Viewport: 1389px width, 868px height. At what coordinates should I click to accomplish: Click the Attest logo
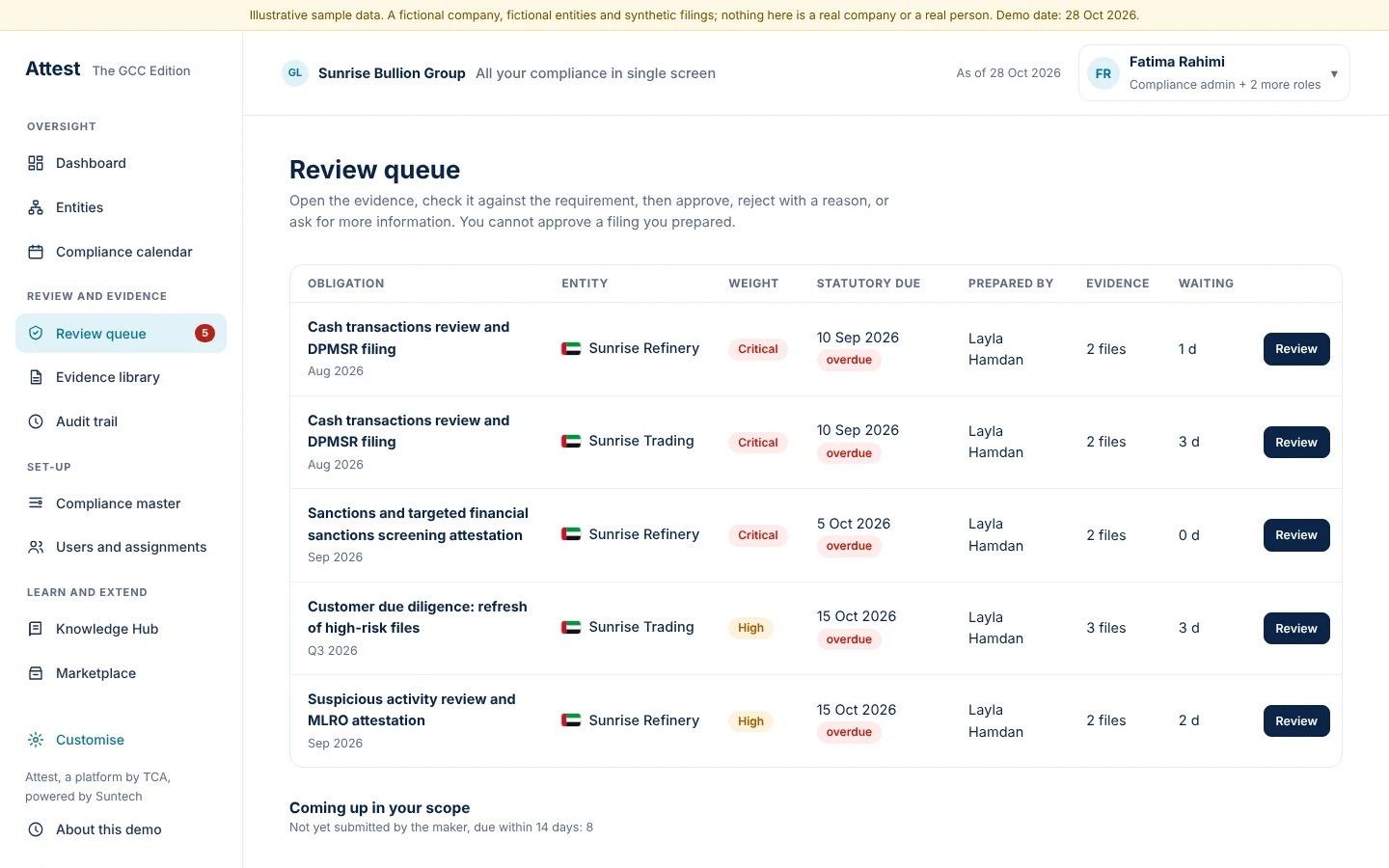[x=53, y=69]
